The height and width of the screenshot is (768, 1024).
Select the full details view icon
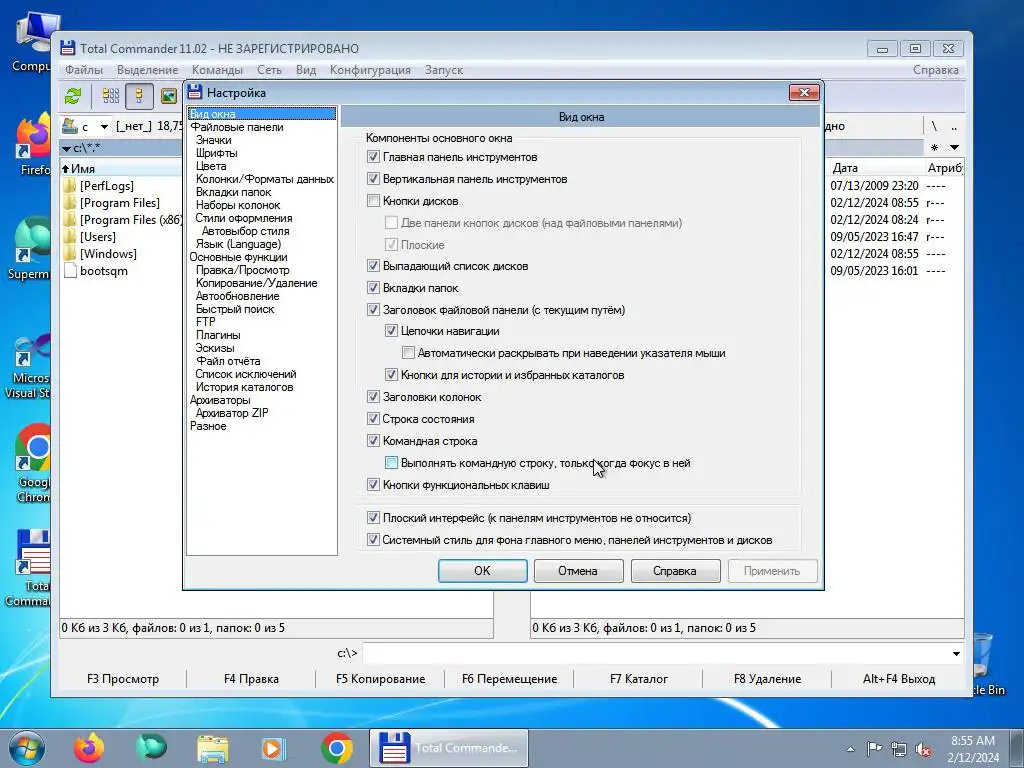pyautogui.click(x=139, y=96)
